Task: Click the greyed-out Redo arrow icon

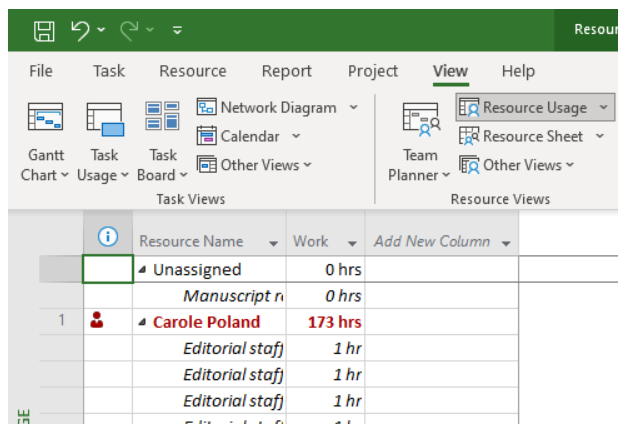Action: (x=129, y=31)
